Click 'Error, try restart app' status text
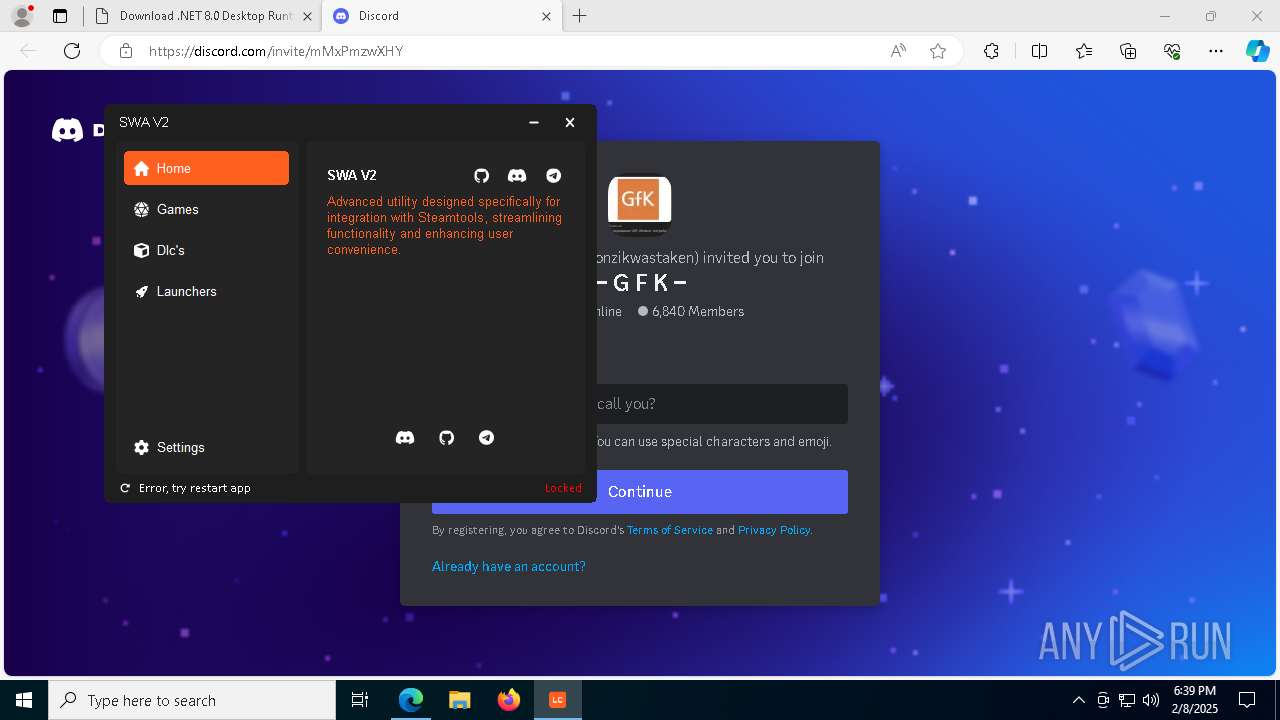Image resolution: width=1280 pixels, height=720 pixels. [195, 488]
